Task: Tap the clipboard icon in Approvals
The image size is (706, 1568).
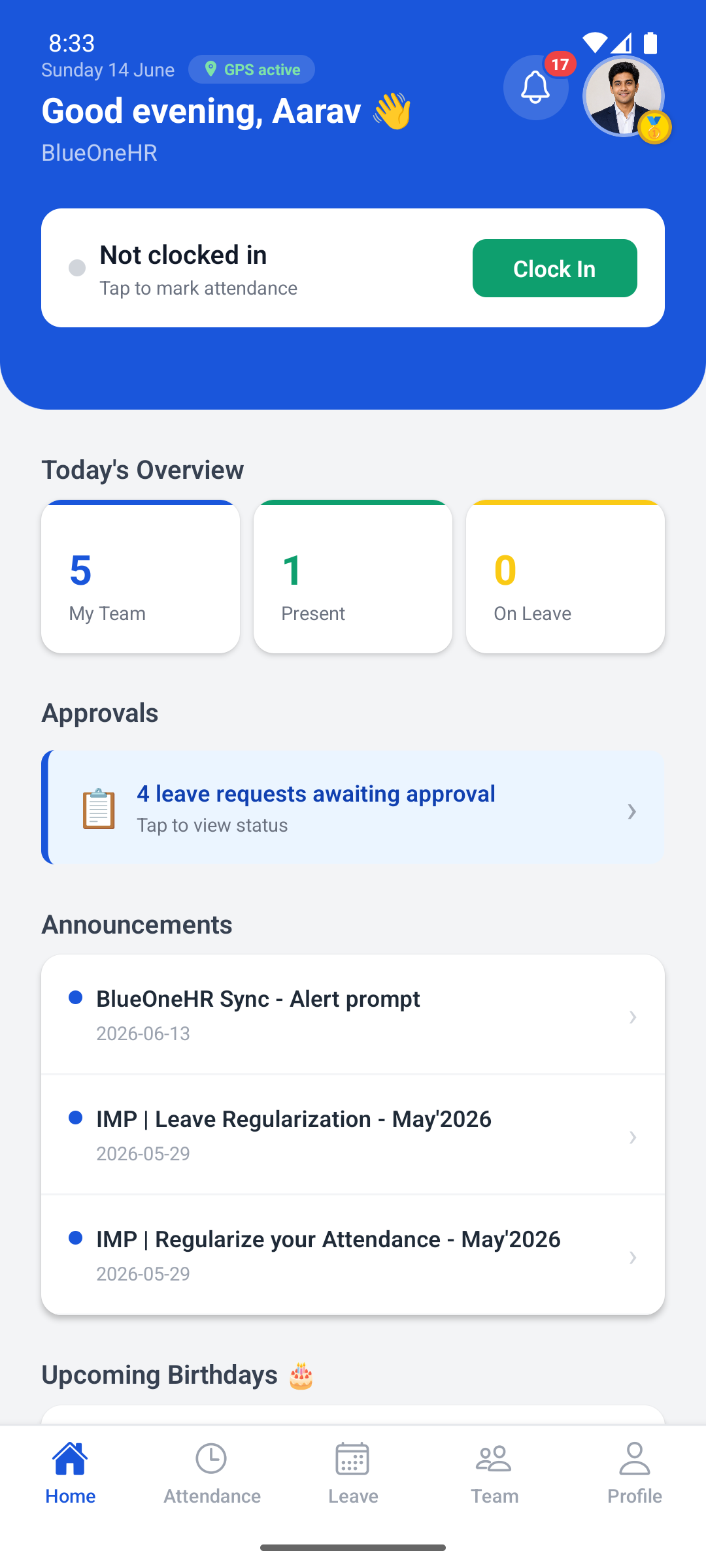Action: click(x=99, y=808)
